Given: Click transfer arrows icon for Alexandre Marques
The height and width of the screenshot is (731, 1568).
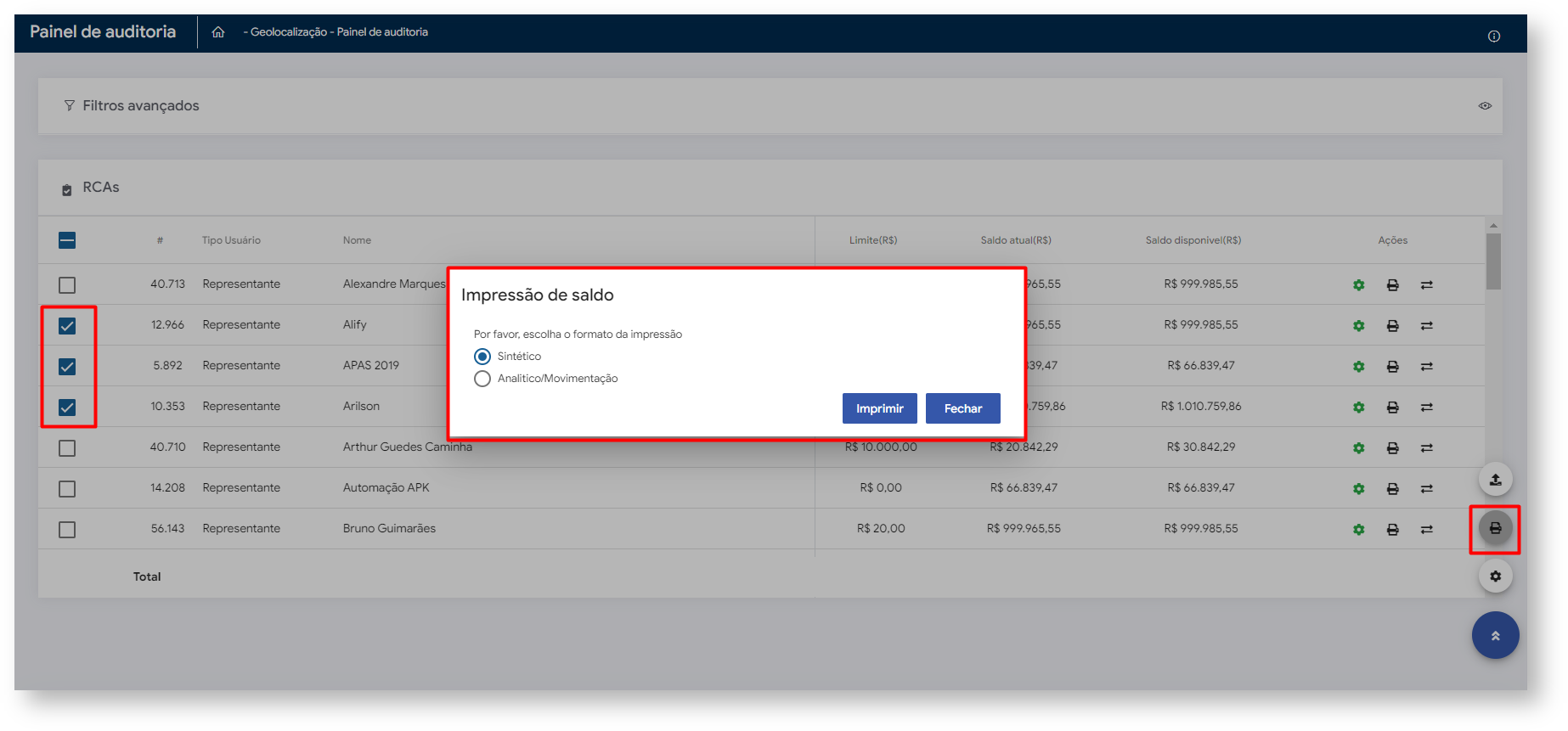Looking at the screenshot, I should click(x=1426, y=285).
